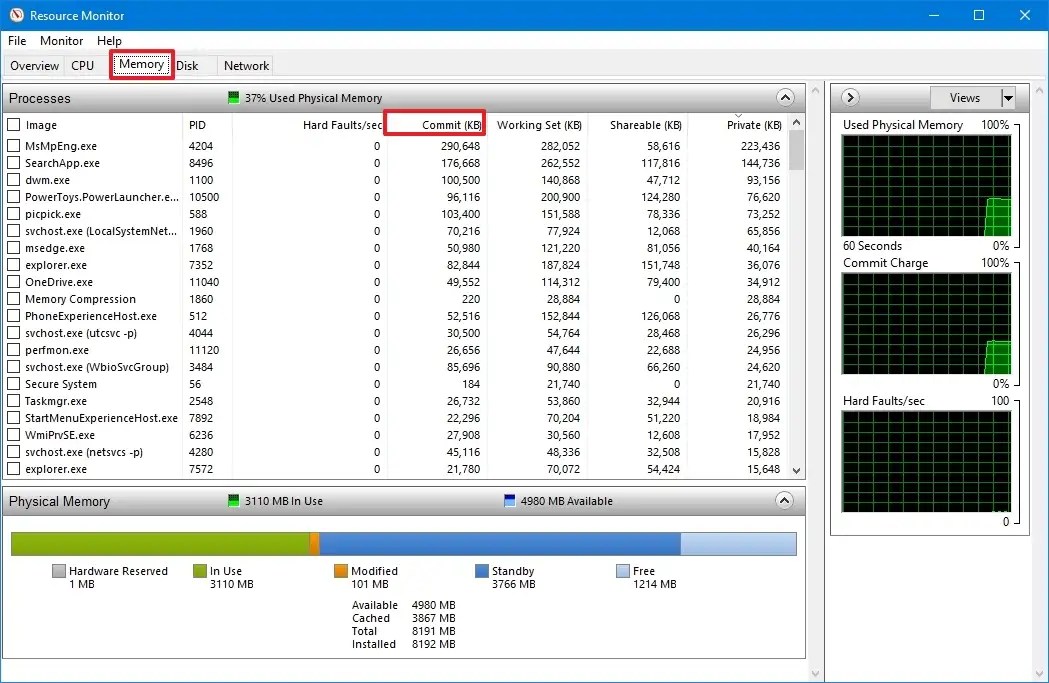Check the explorer.exe process checkbox
The image size is (1049, 683).
pyautogui.click(x=14, y=265)
